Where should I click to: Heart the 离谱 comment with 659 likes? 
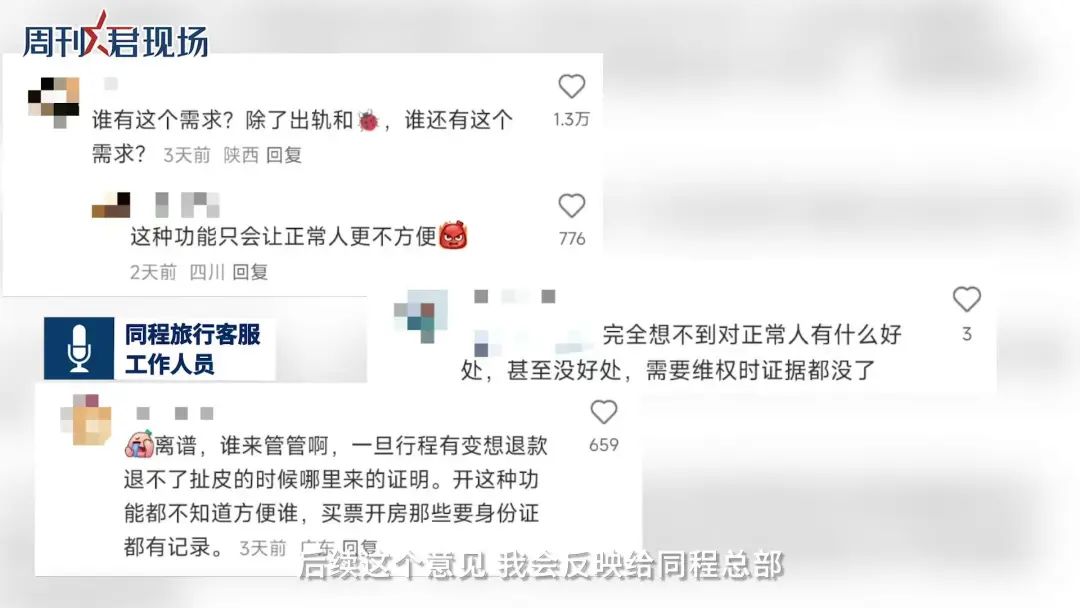click(603, 412)
